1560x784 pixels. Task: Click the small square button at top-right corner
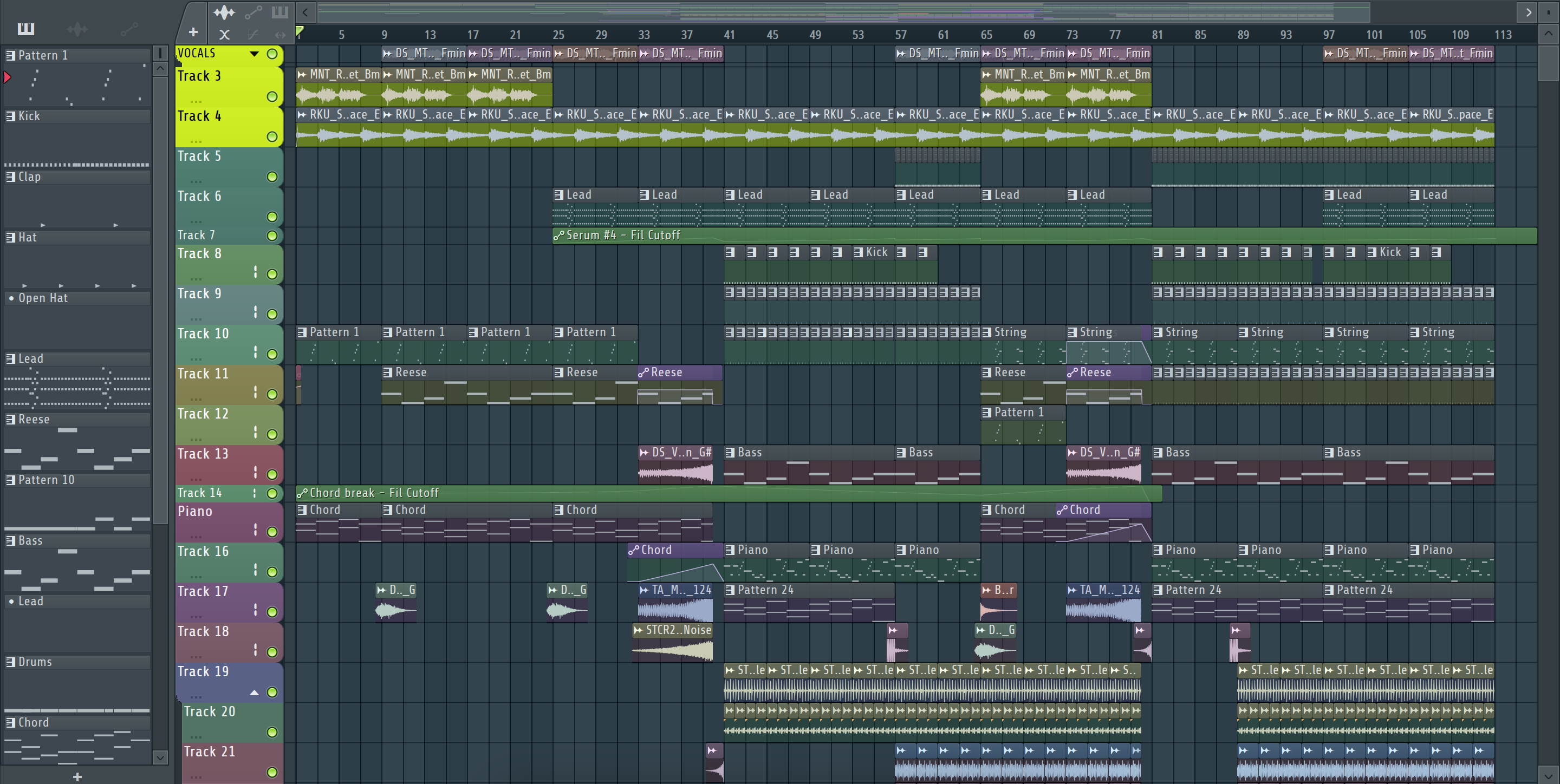click(1549, 12)
